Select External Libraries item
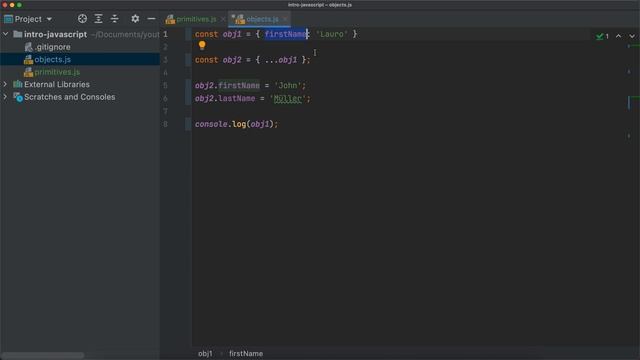 [57, 84]
